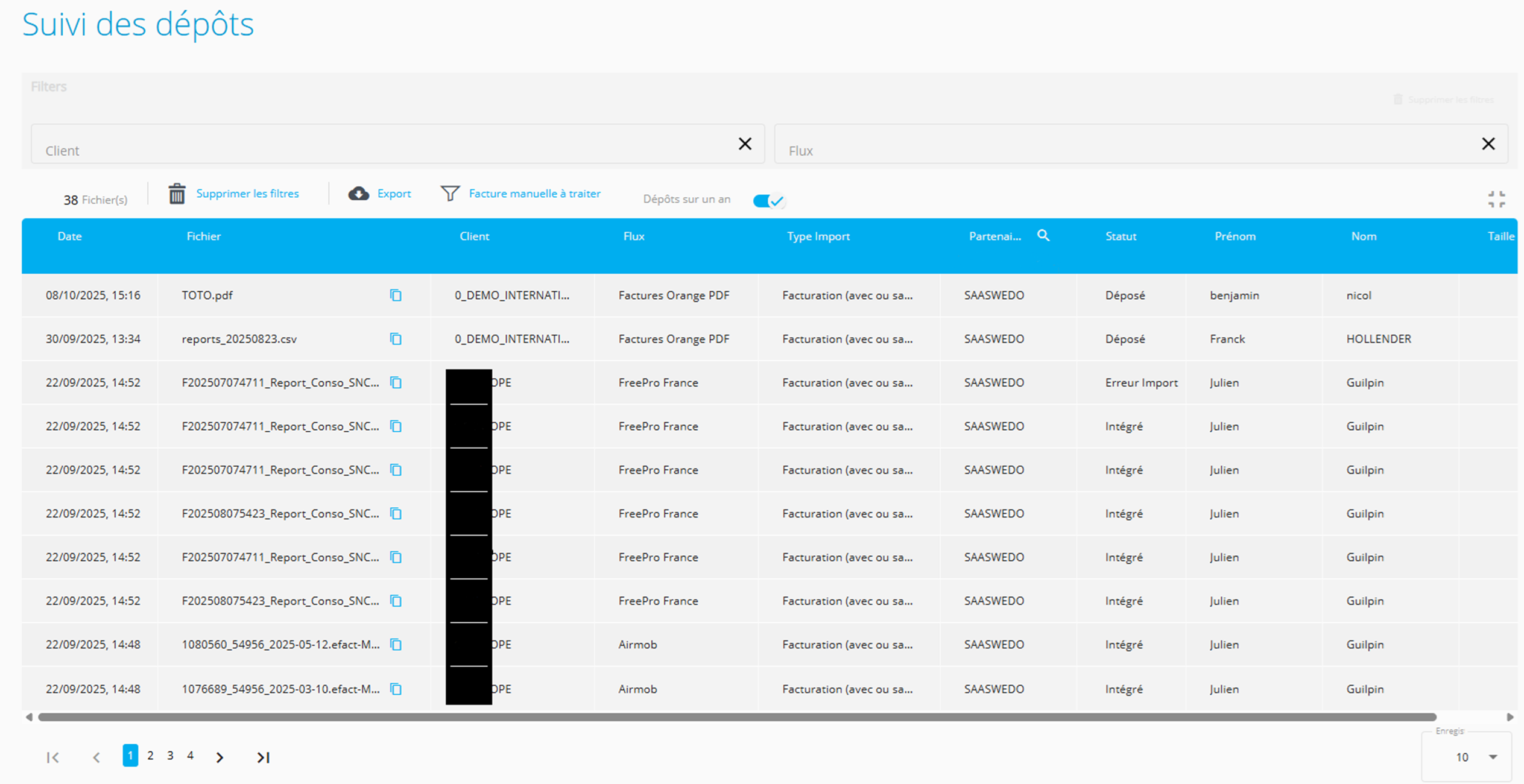This screenshot has width=1524, height=784.
Task: Click the search icon in the Partenaire column
Action: (x=1043, y=236)
